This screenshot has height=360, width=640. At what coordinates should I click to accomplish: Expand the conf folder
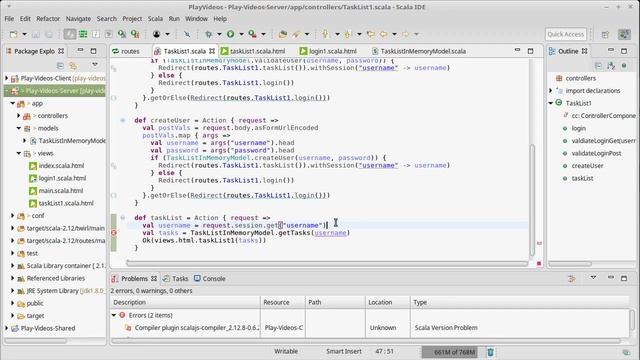pos(13,216)
